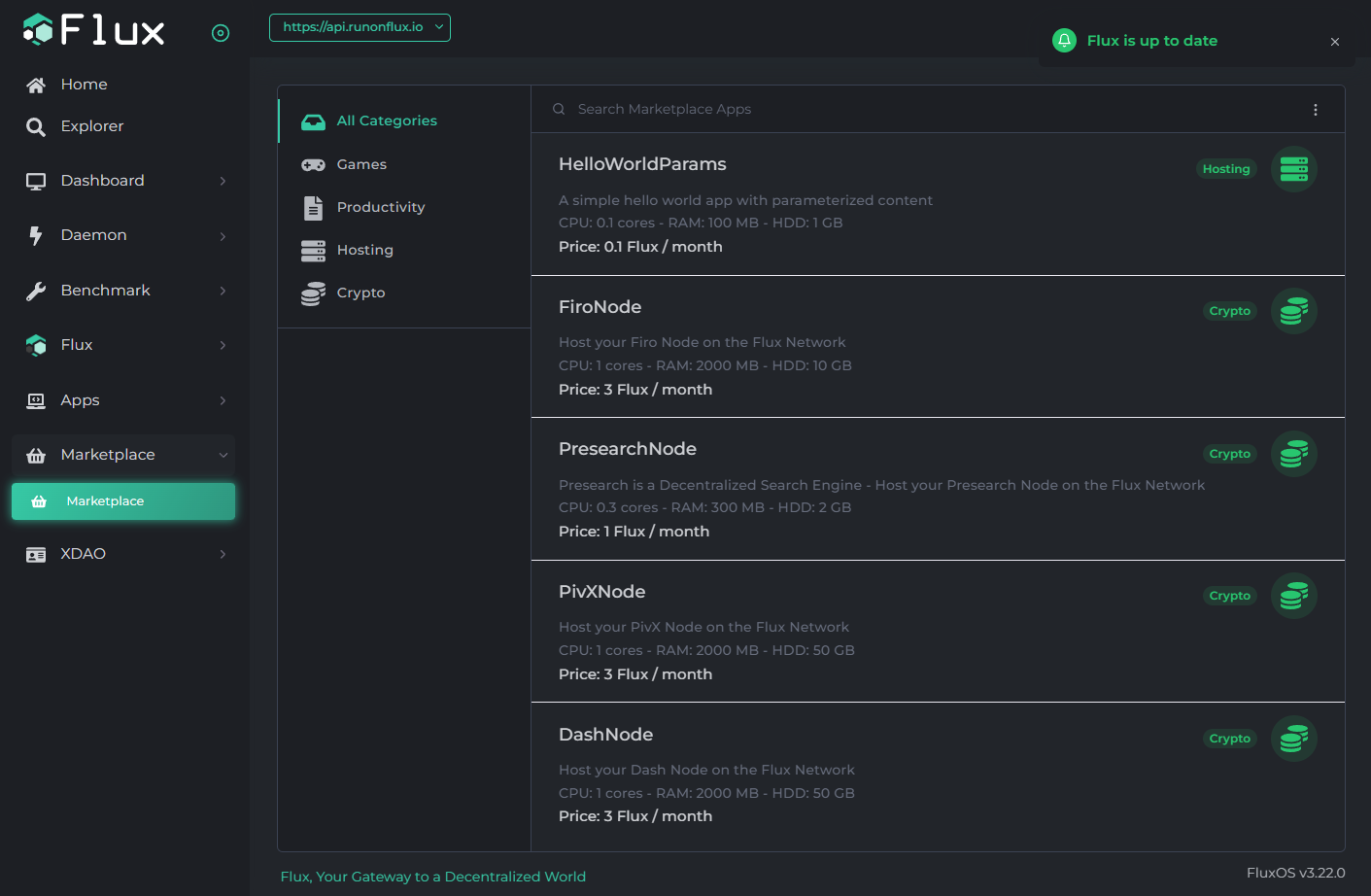This screenshot has height=896, width=1371.
Task: Select All Categories filter
Action: tap(386, 121)
